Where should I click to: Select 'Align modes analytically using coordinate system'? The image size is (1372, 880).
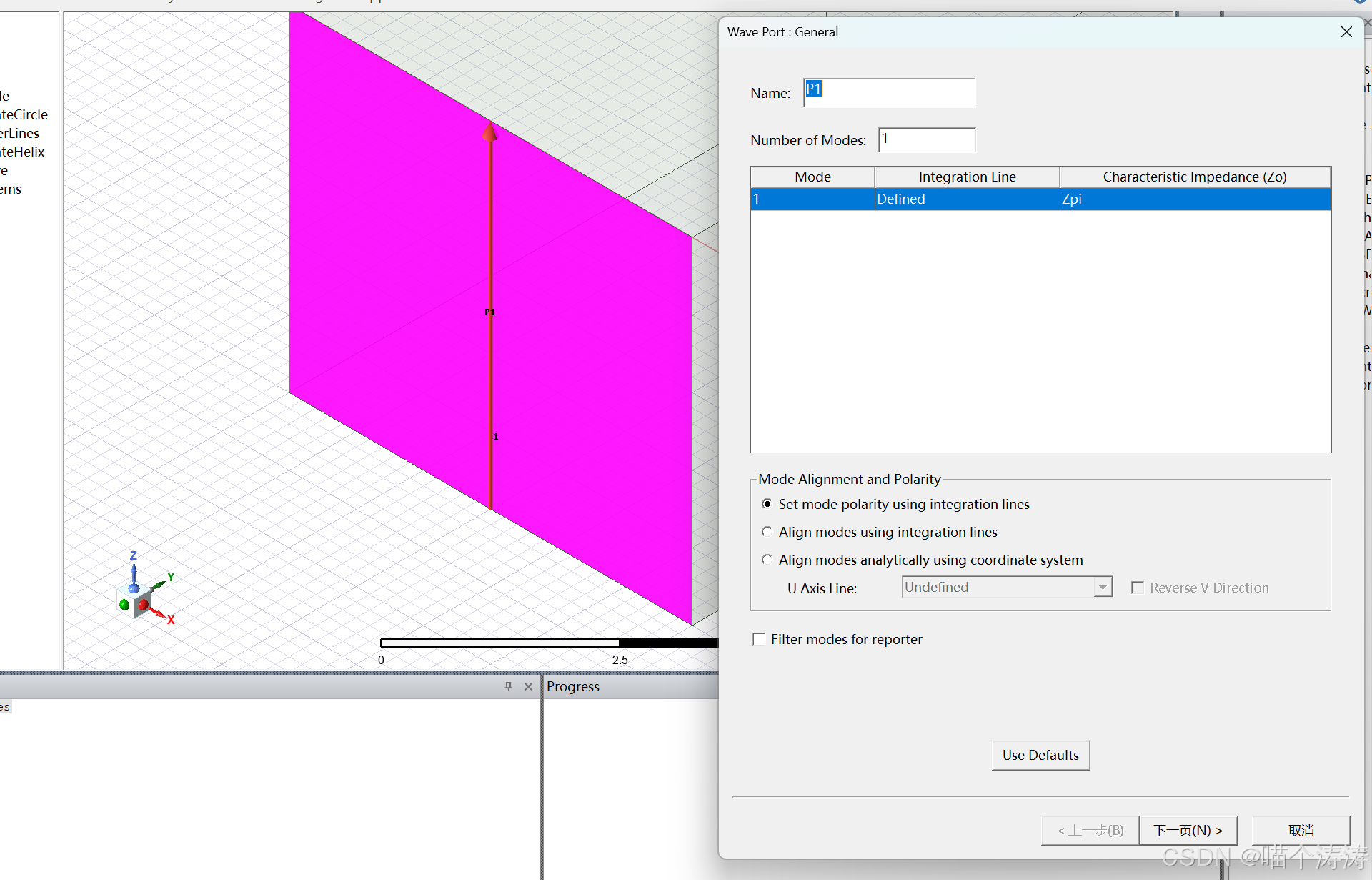[767, 560]
